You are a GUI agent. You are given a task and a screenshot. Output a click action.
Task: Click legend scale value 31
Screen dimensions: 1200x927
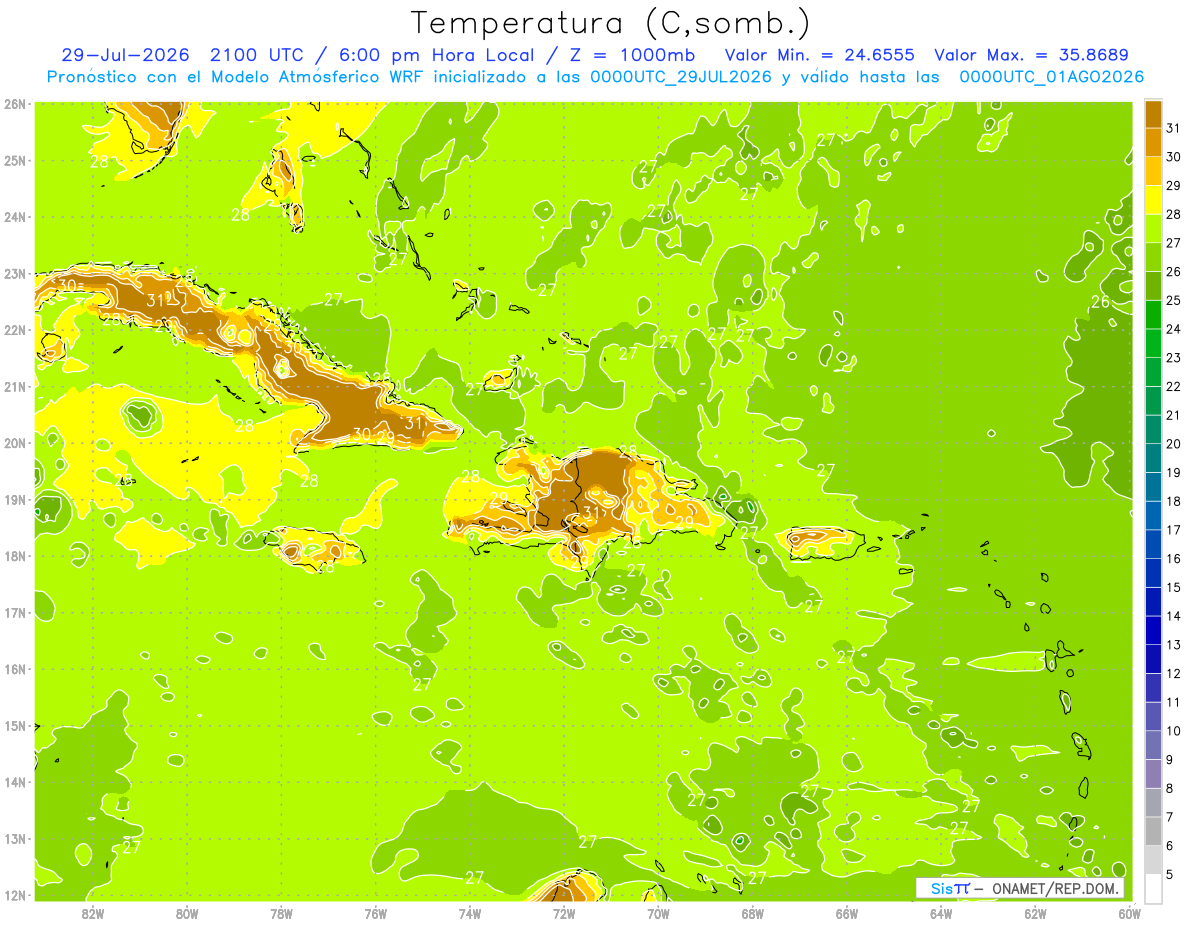pyautogui.click(x=1173, y=128)
